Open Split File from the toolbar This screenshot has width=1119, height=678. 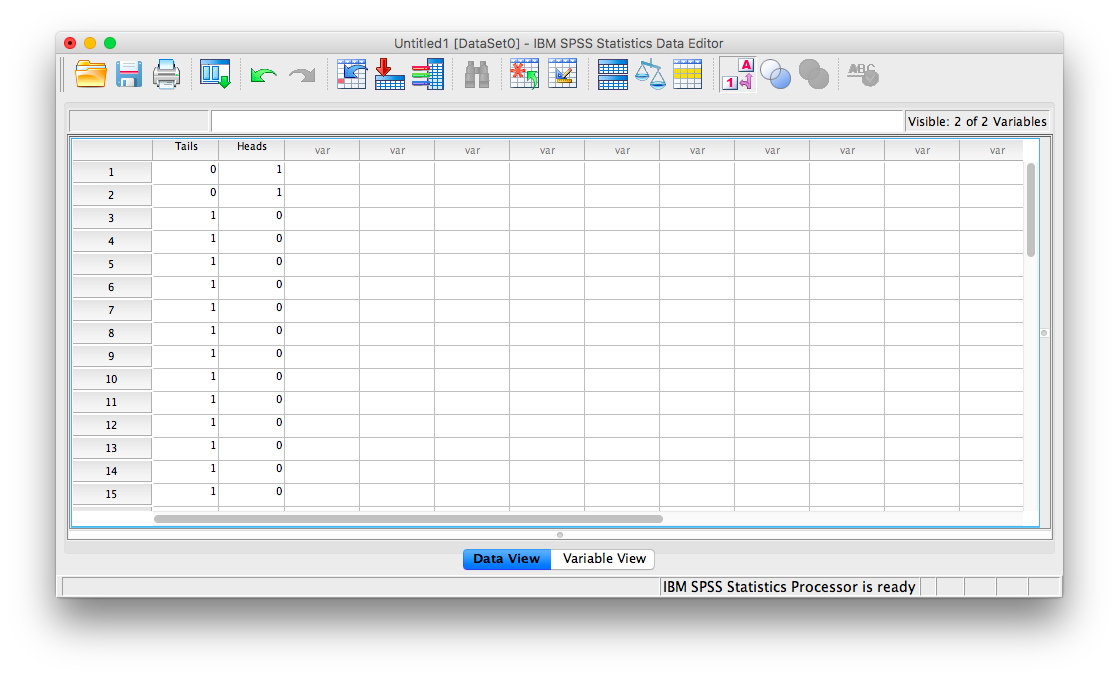click(612, 75)
